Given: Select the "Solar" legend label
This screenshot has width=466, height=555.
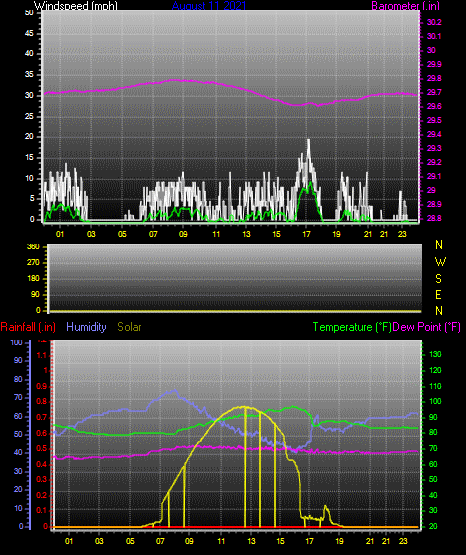Looking at the screenshot, I should [129, 327].
